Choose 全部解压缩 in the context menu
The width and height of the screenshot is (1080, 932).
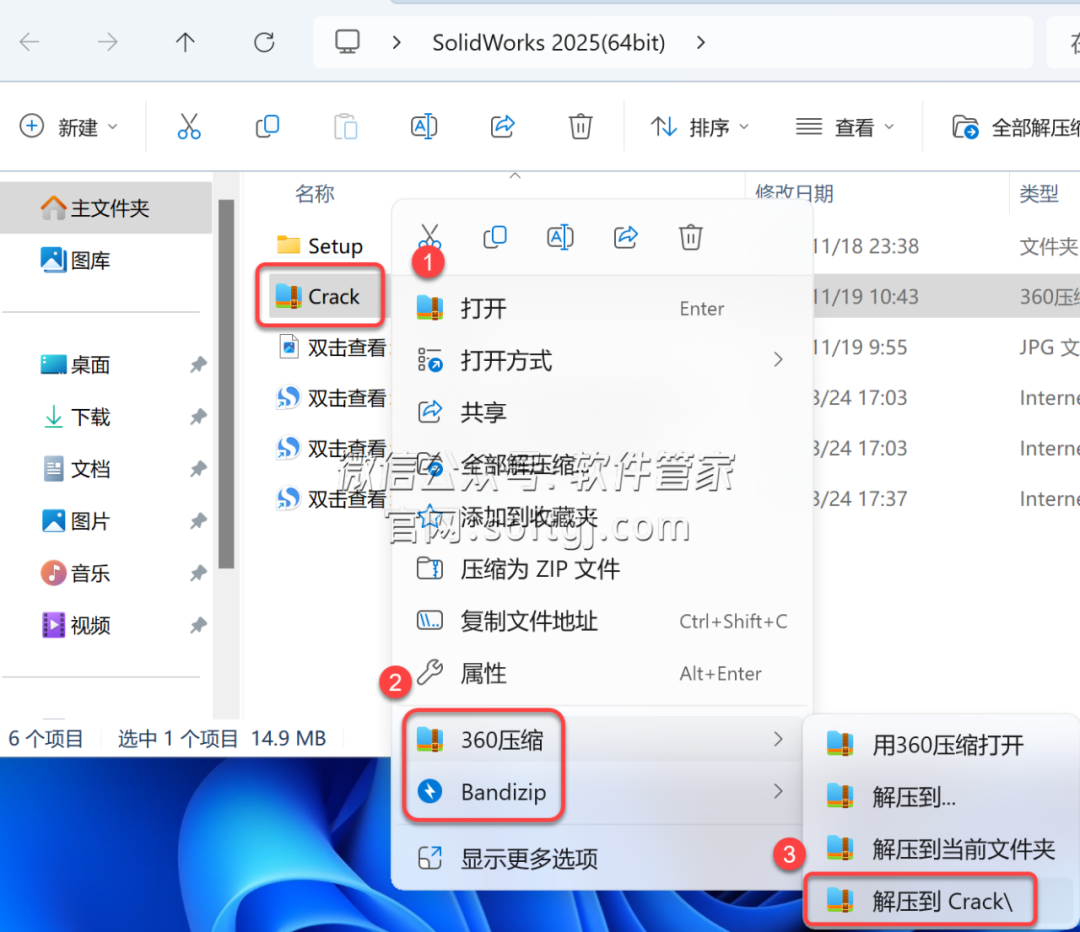[x=603, y=464]
